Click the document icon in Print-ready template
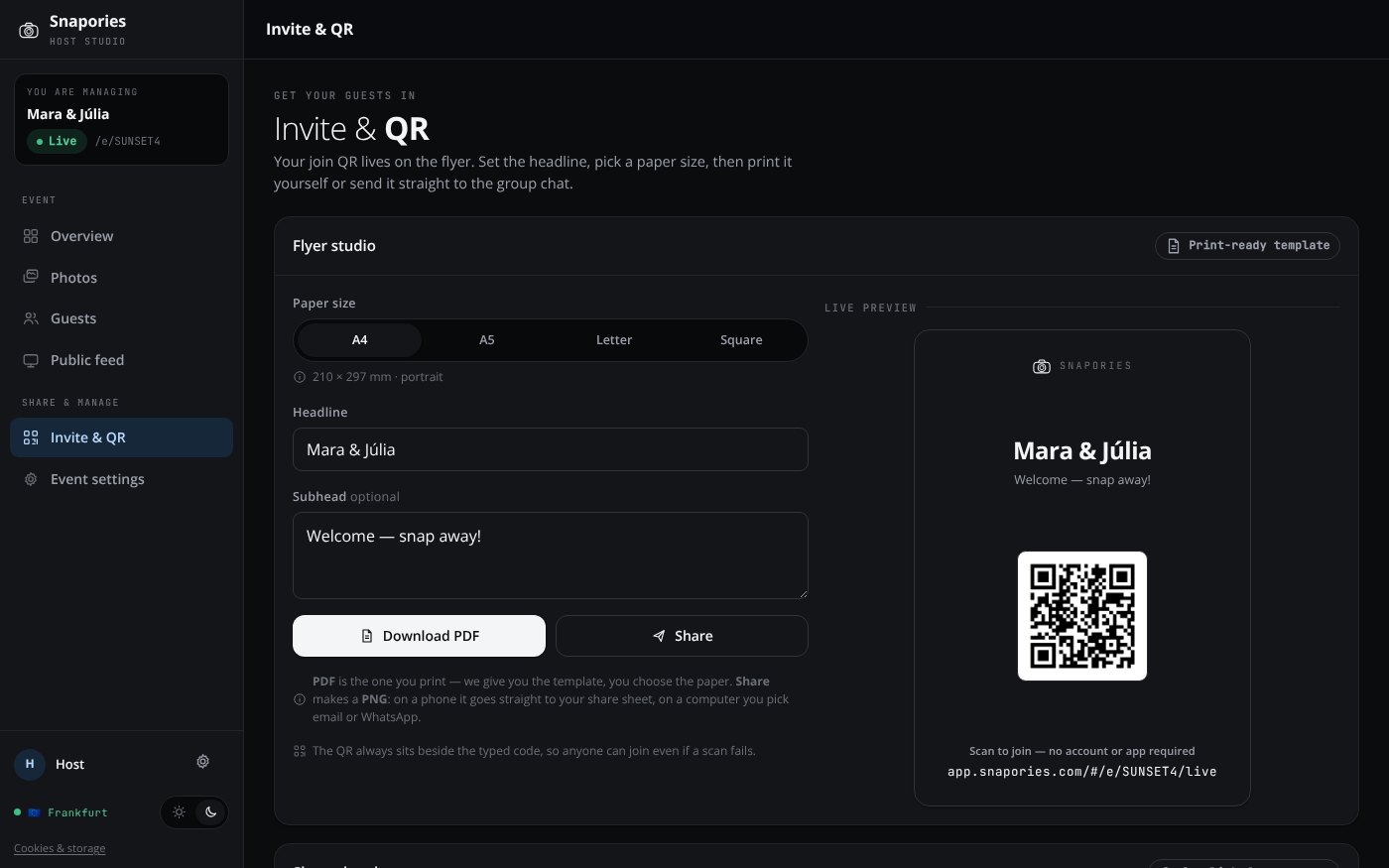The height and width of the screenshot is (868, 1389). click(1174, 246)
